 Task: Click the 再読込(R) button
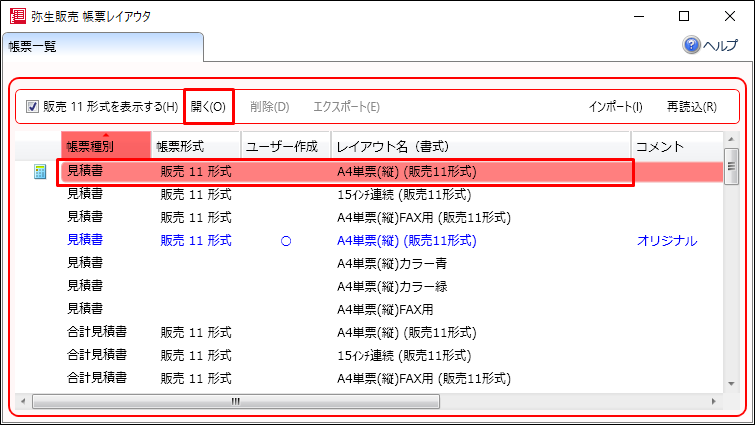pyautogui.click(x=691, y=107)
